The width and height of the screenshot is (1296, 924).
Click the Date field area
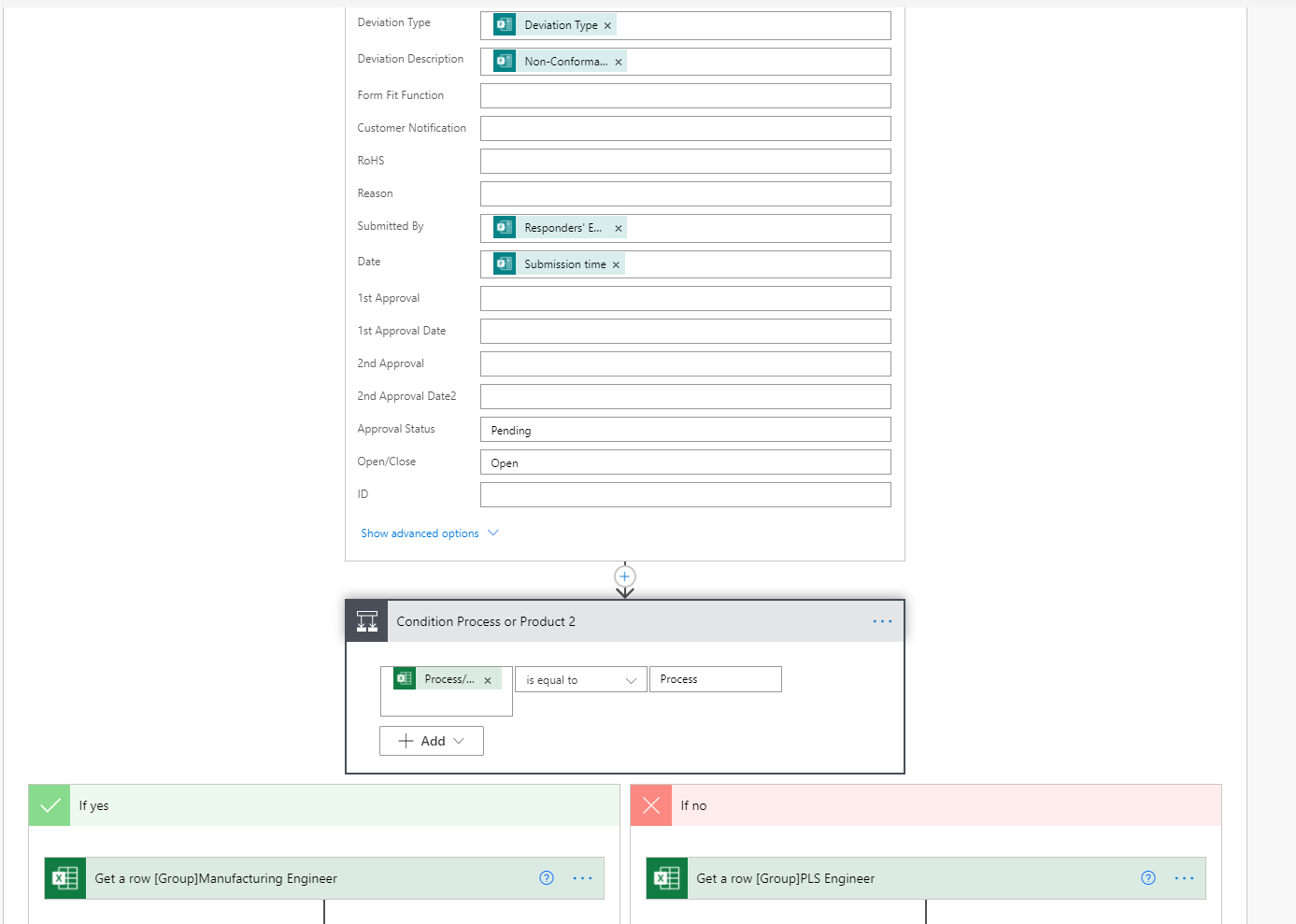pyautogui.click(x=686, y=264)
